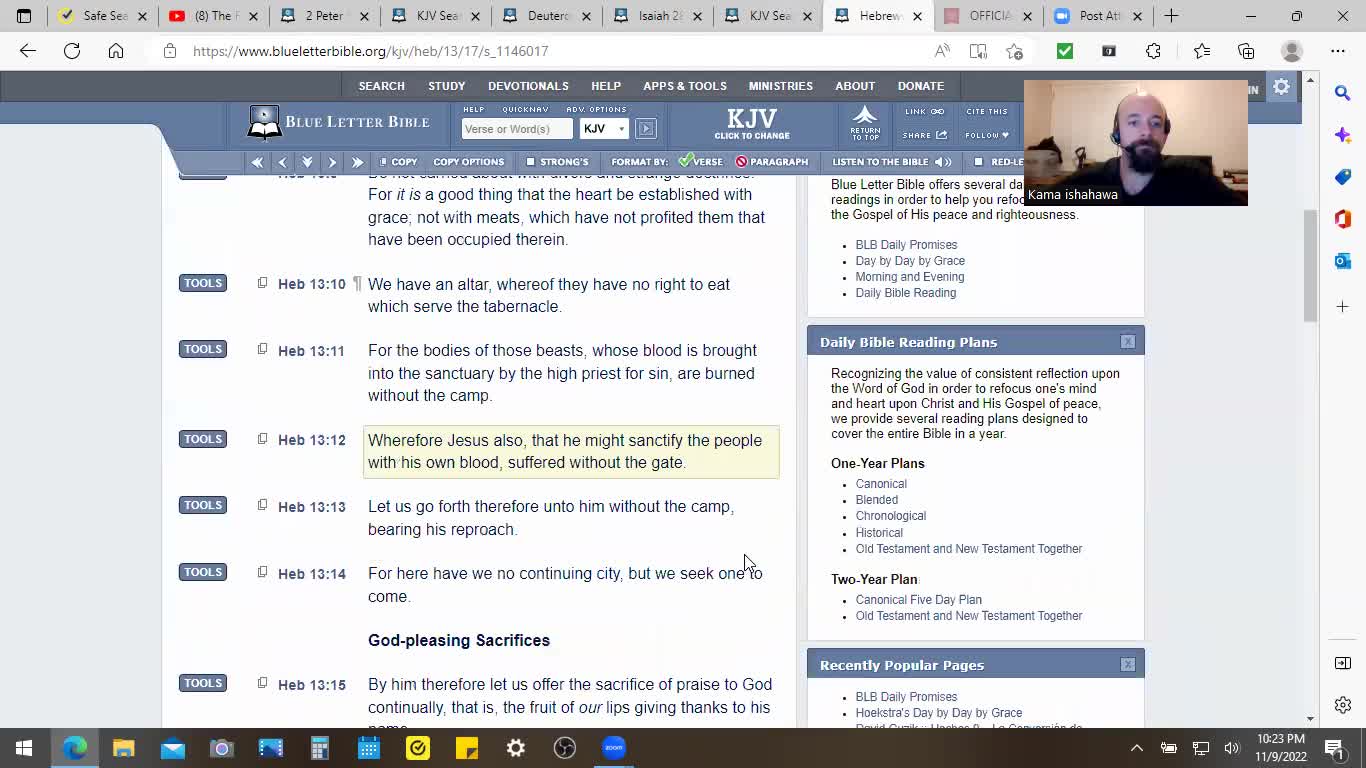Open the Follow dropdown
1366x768 pixels.
(987, 135)
